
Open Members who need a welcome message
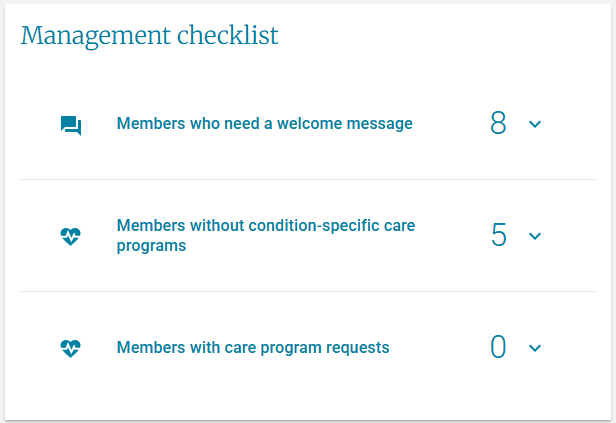[x=264, y=124]
